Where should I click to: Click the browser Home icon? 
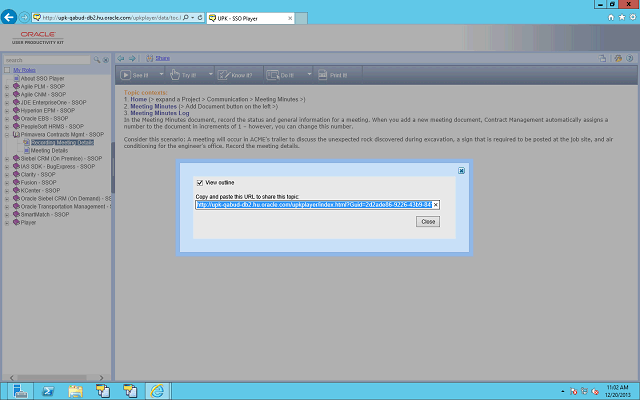pyautogui.click(x=611, y=17)
